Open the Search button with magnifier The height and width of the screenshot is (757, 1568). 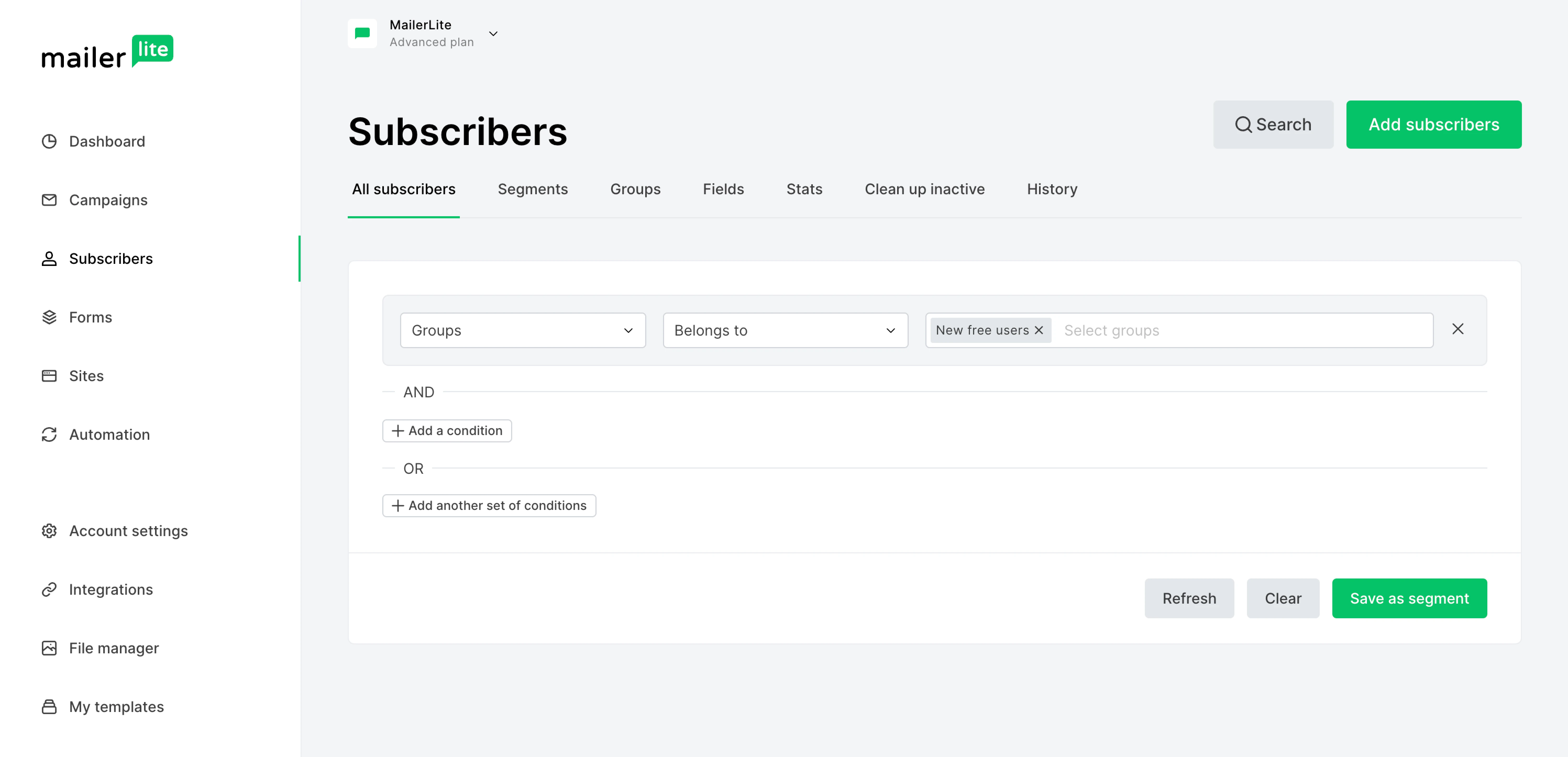coord(1273,125)
